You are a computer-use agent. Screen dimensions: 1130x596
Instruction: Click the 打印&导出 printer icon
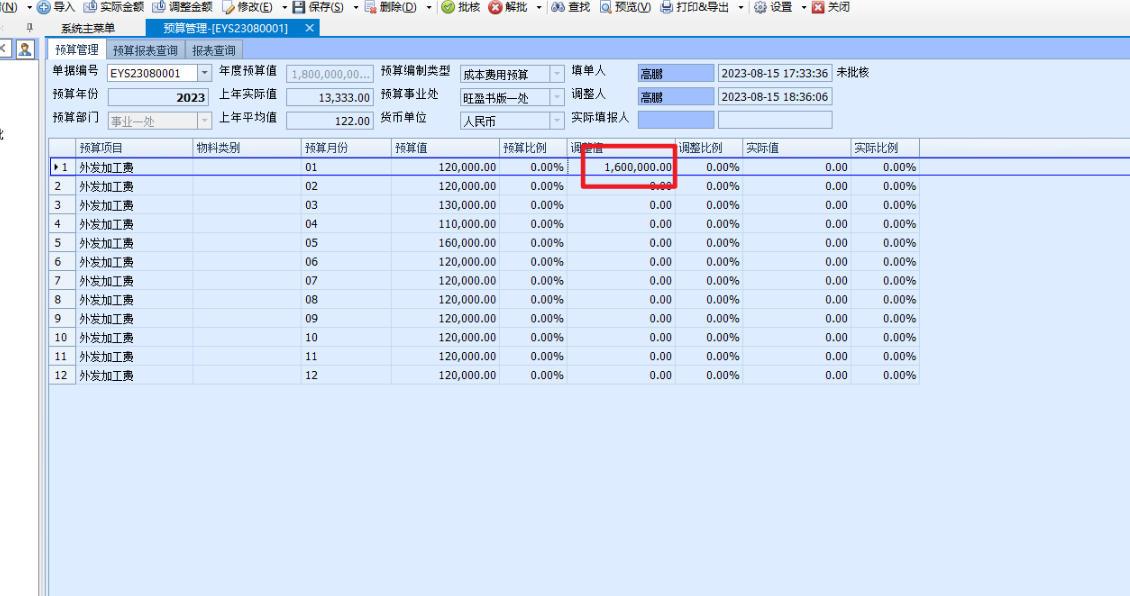click(x=667, y=7)
